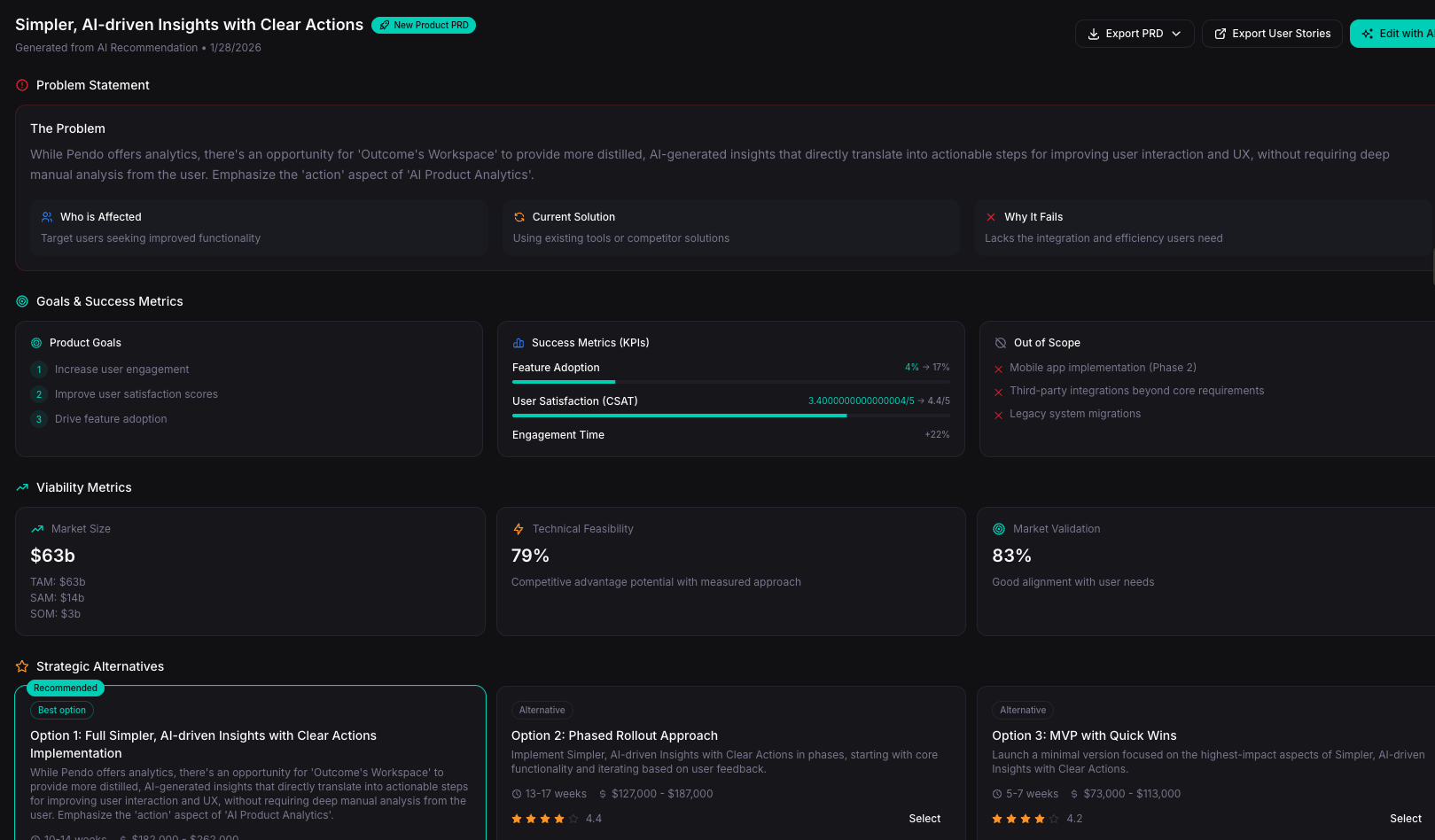This screenshot has height=840, width=1435.
Task: Click 'Generated from AI Recommendation' subtitle
Action: click(x=106, y=48)
